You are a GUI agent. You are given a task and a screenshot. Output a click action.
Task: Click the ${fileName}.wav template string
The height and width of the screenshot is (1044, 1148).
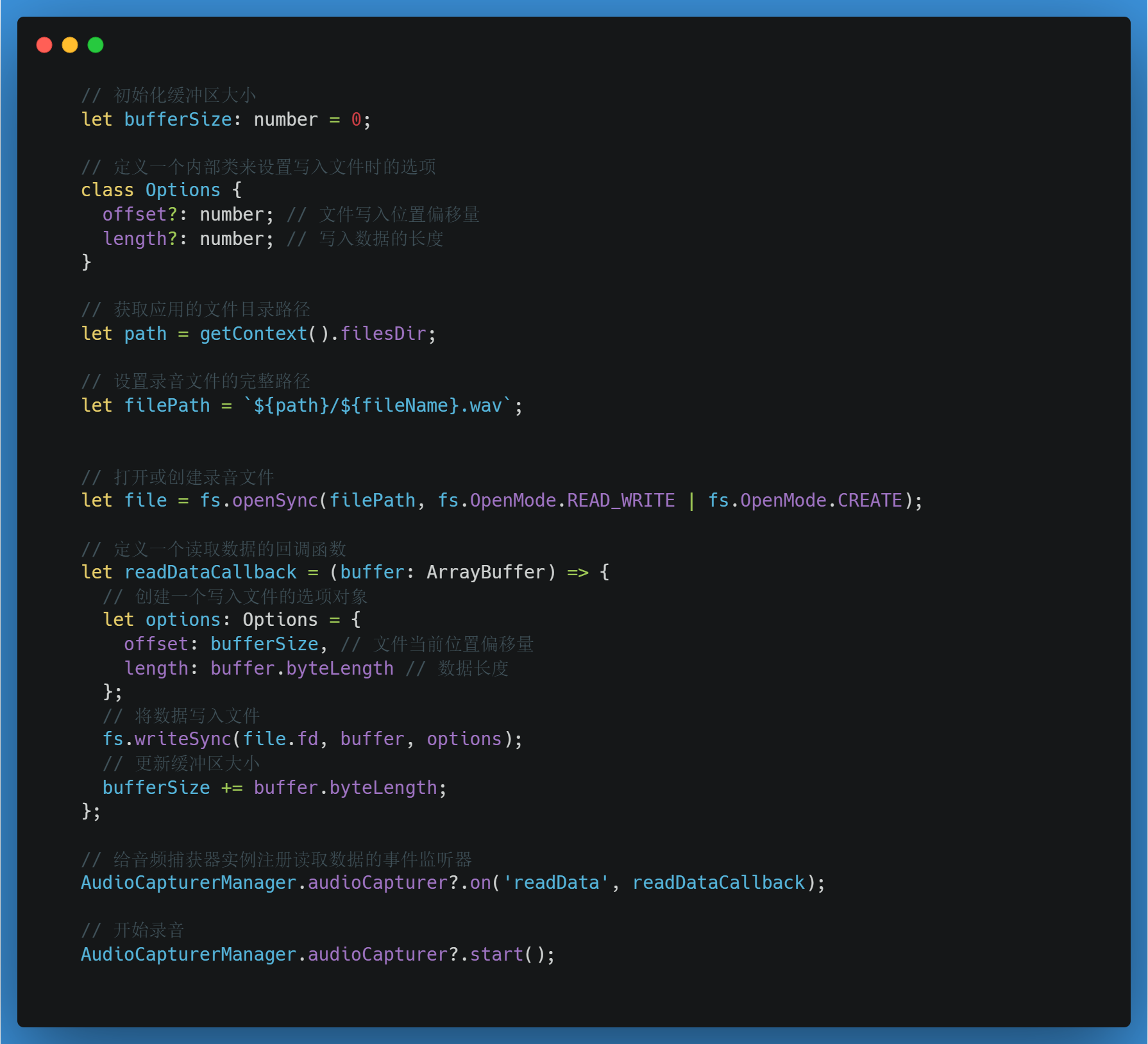pos(421,405)
